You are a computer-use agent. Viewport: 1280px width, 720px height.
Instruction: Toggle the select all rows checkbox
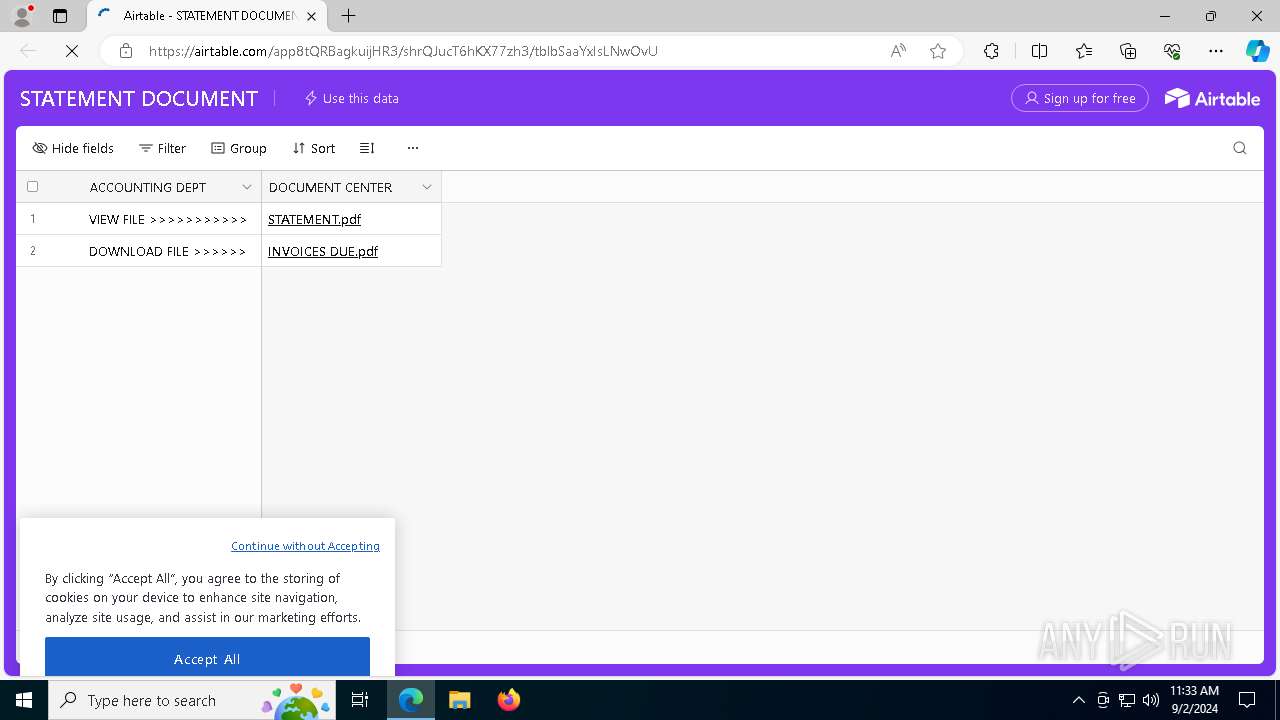[x=32, y=187]
